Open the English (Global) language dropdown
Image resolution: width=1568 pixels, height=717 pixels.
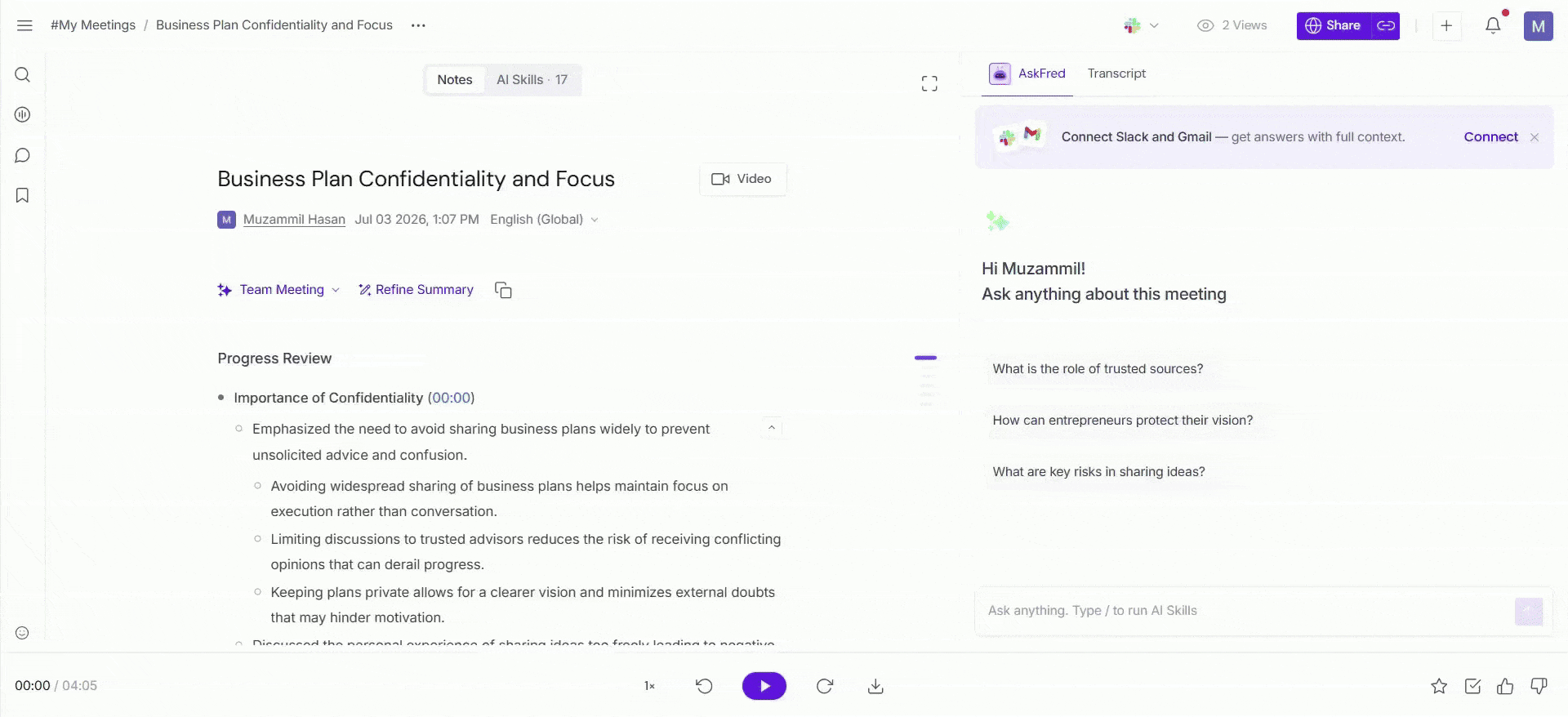(x=544, y=220)
